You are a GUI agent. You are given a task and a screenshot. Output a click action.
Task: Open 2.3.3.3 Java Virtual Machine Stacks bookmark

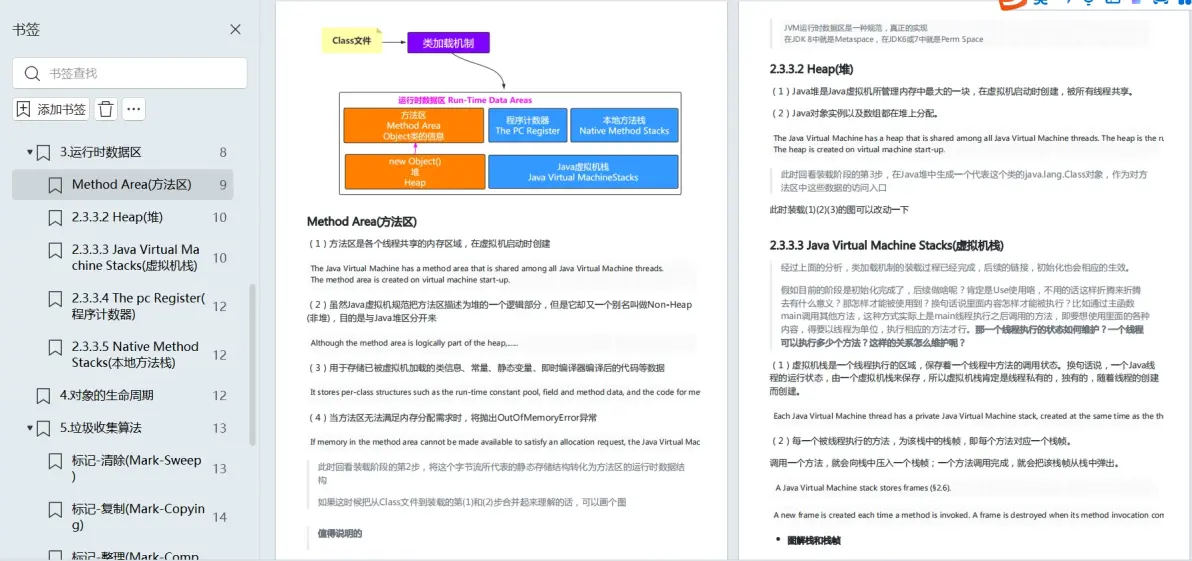[136, 258]
